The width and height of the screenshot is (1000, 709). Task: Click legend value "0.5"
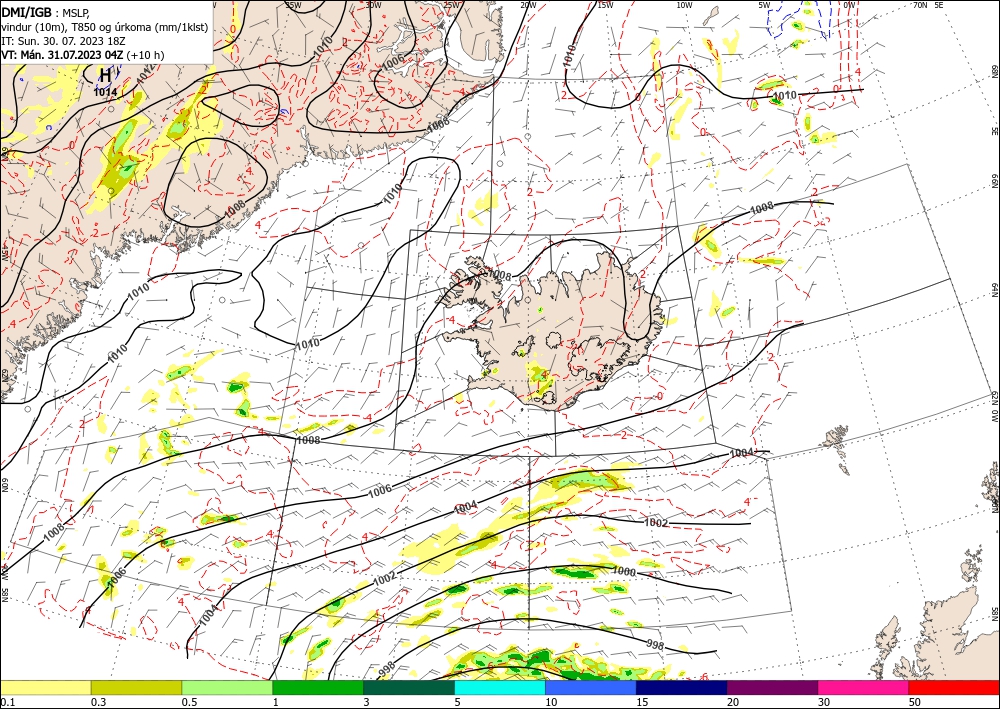coord(189,702)
